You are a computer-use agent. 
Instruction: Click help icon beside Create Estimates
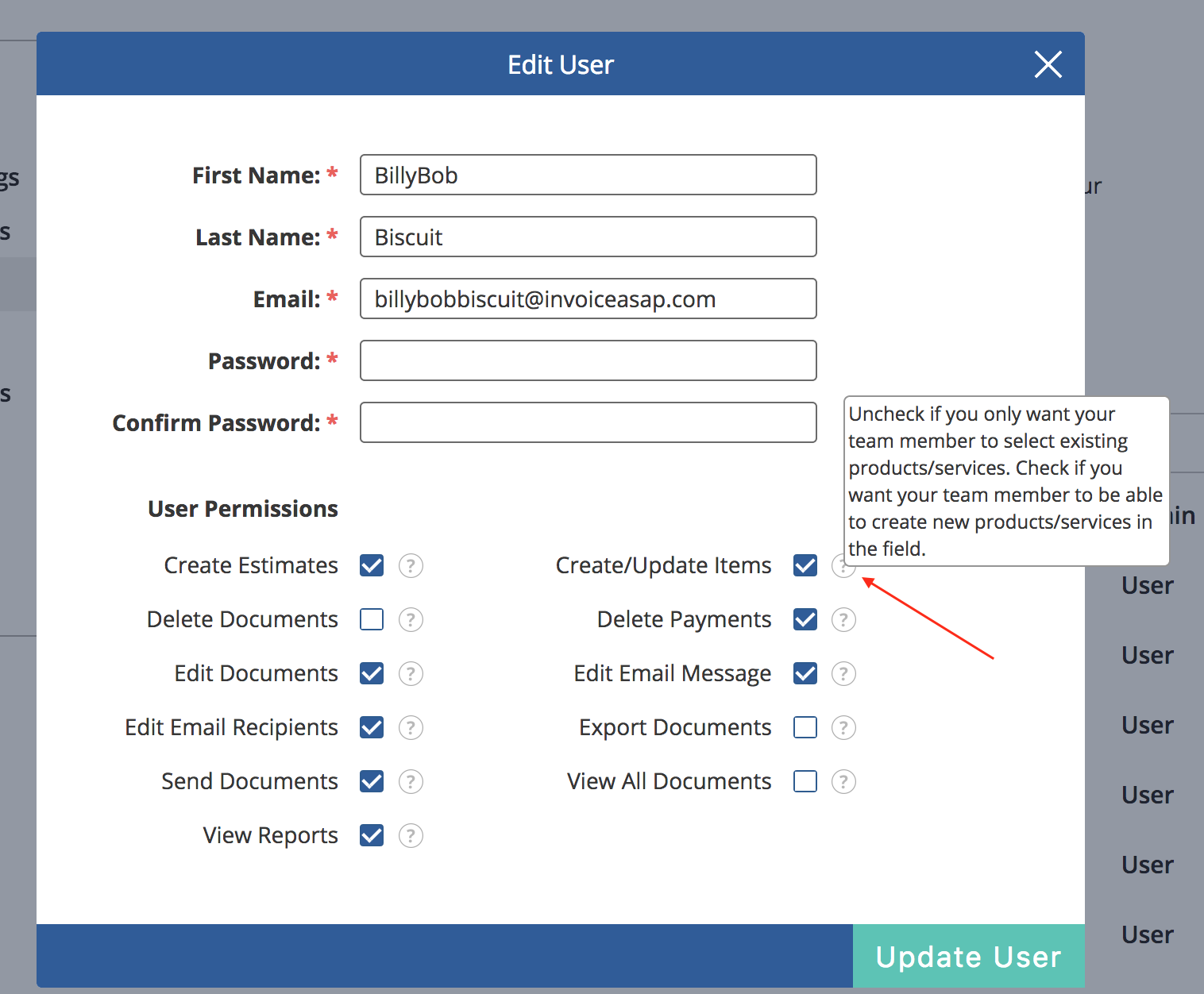point(411,565)
